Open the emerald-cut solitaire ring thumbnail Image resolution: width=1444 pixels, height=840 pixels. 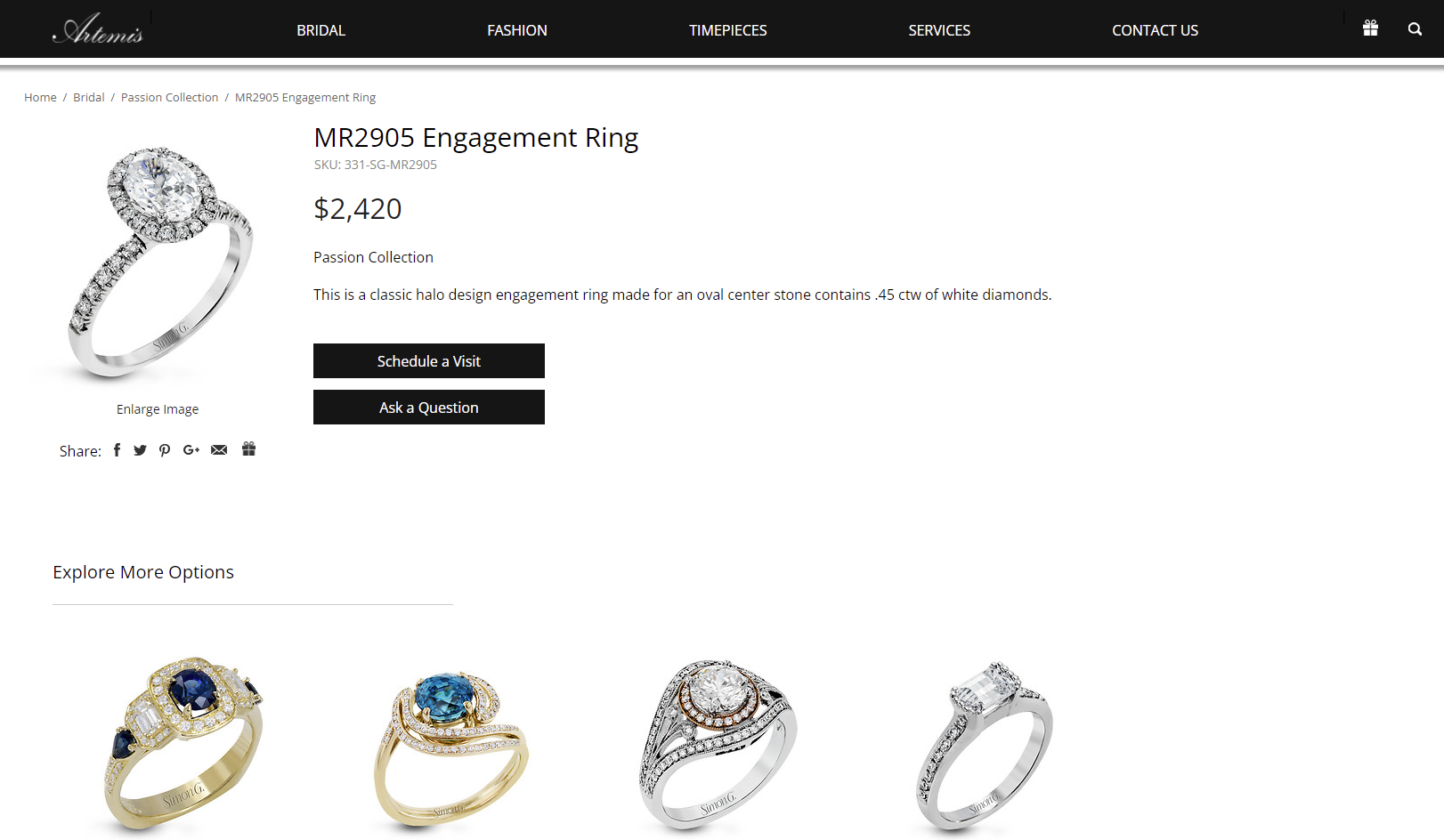click(x=984, y=746)
